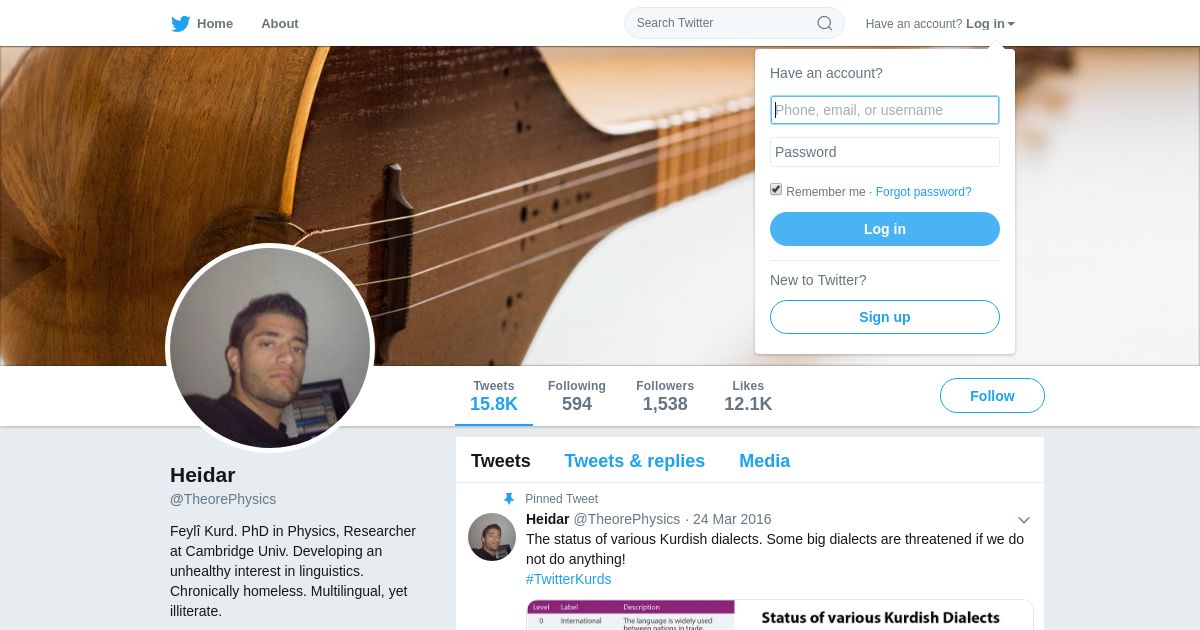Expand the pinned tweet options chevron

point(1023,520)
